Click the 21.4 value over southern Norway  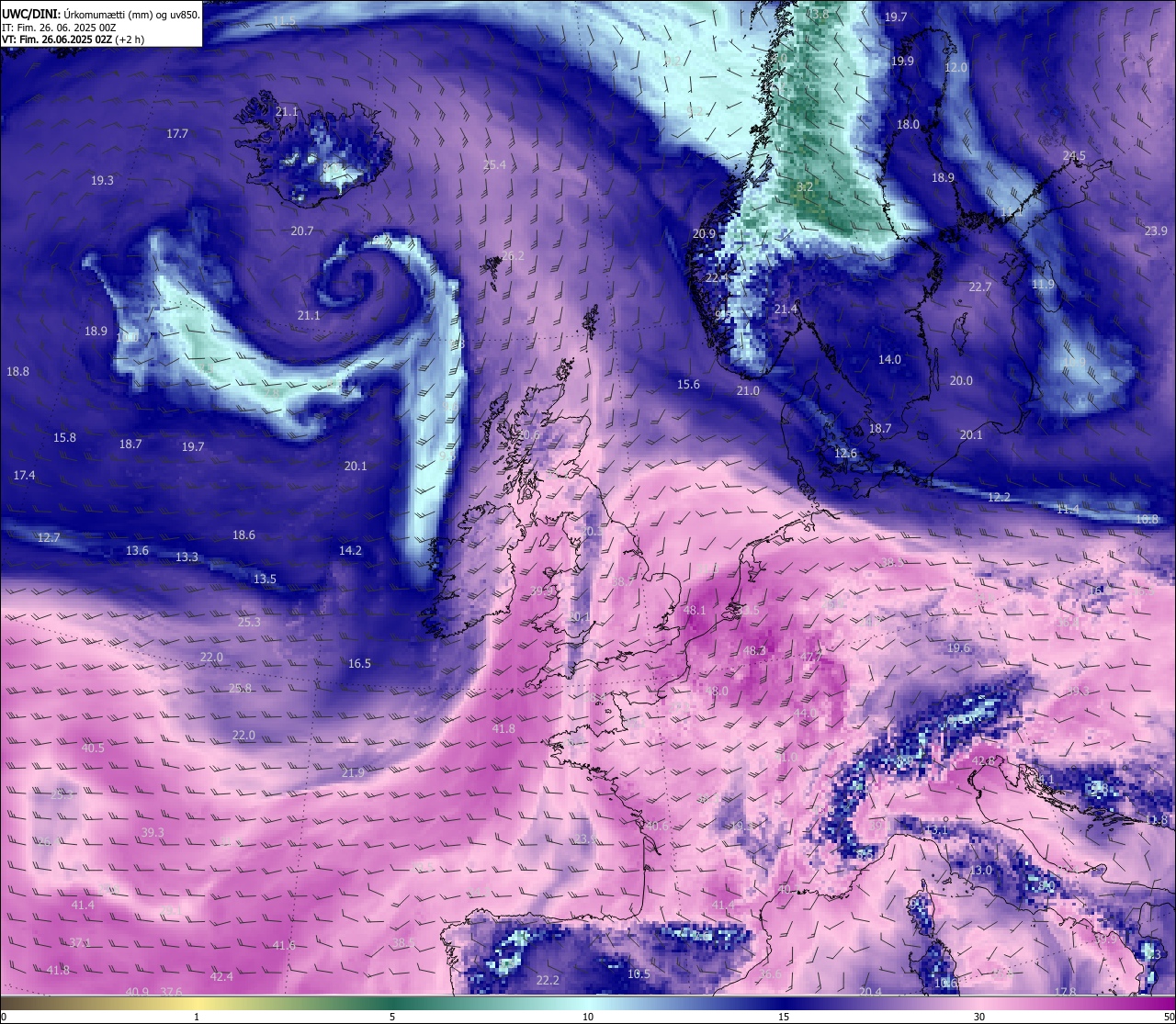click(786, 309)
